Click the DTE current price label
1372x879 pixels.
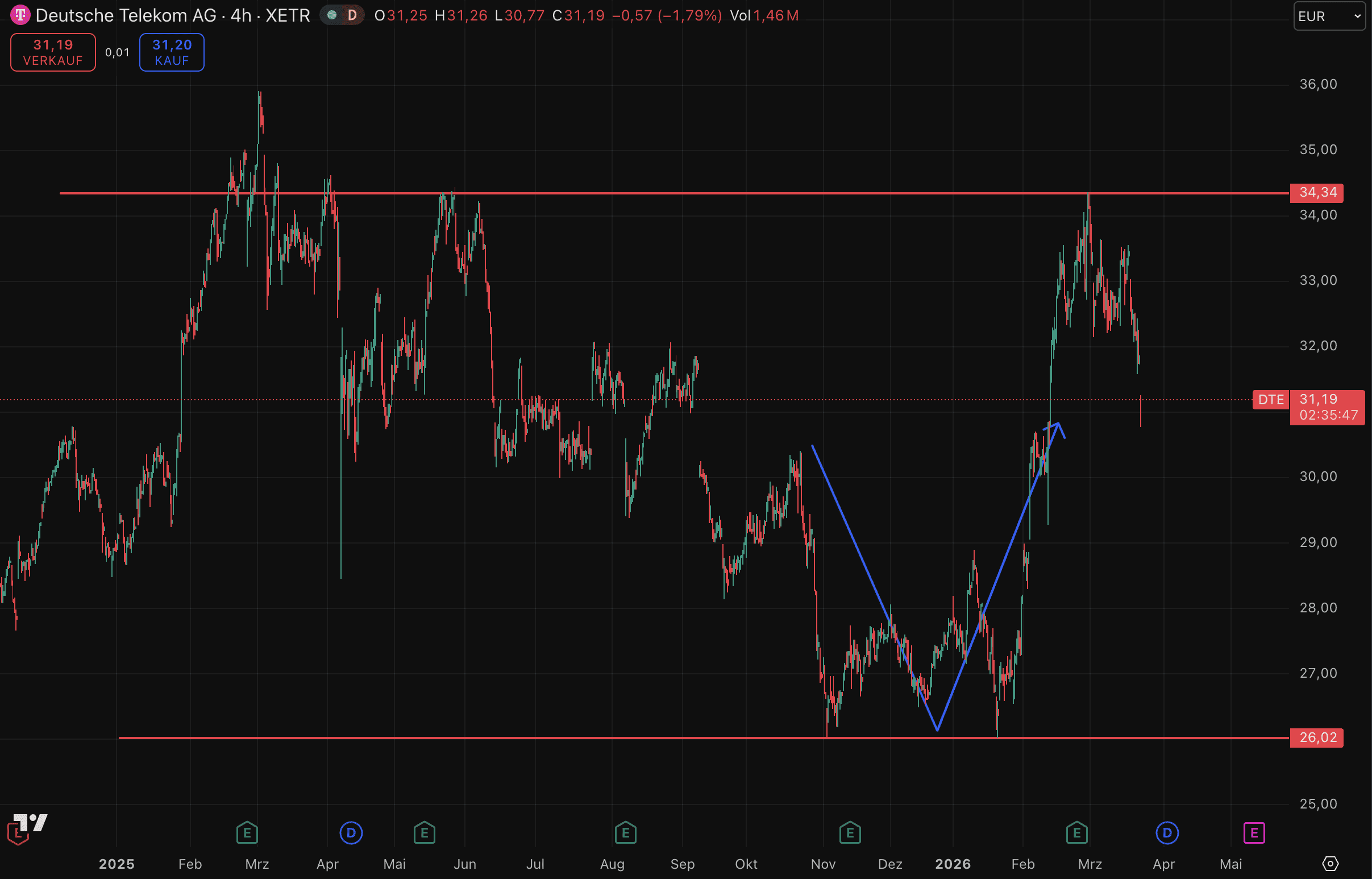coord(1271,400)
